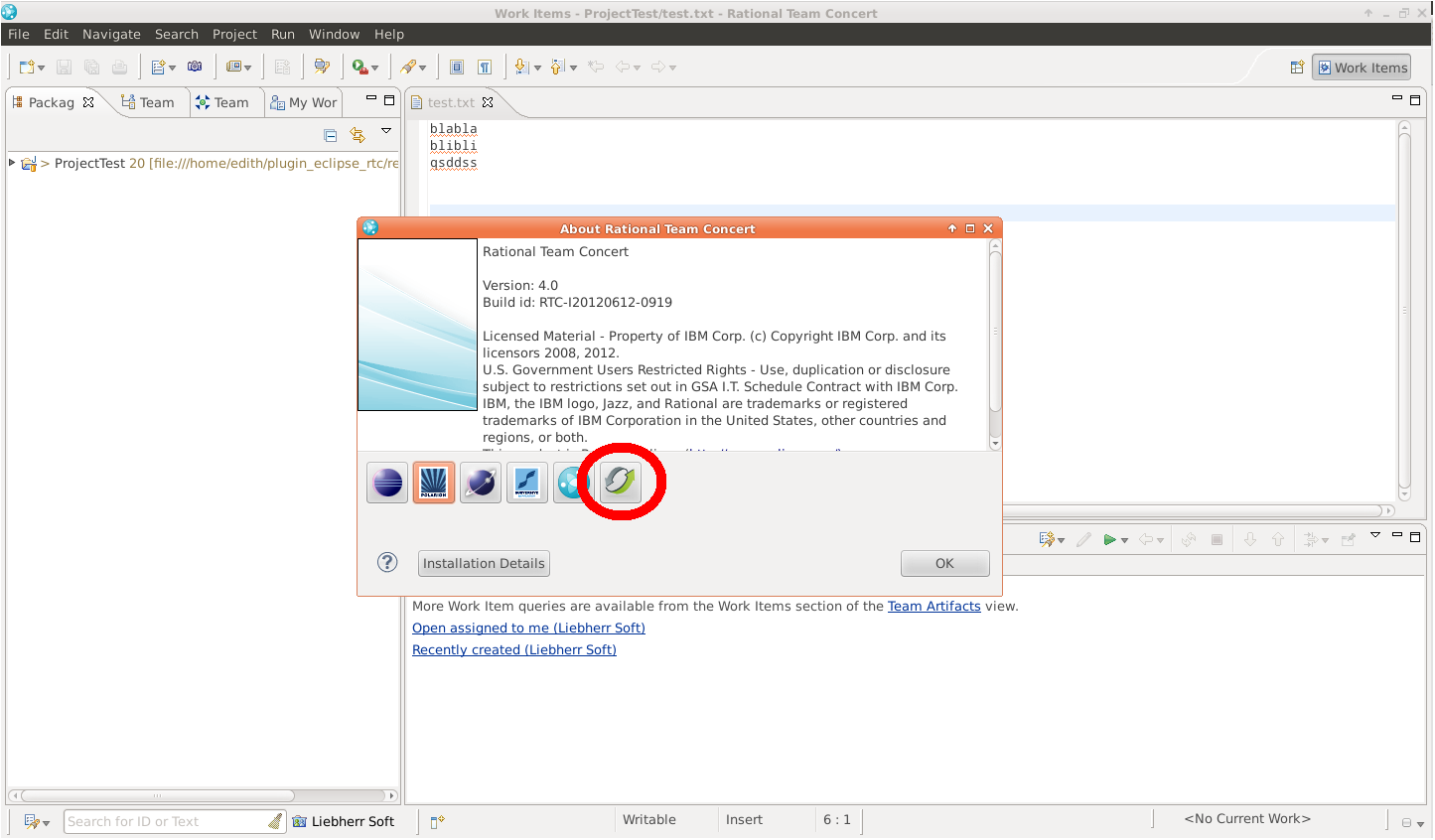This screenshot has height=840, width=1435.
Task: Click the line 'blabla' in editor
Action: pyautogui.click(x=453, y=129)
